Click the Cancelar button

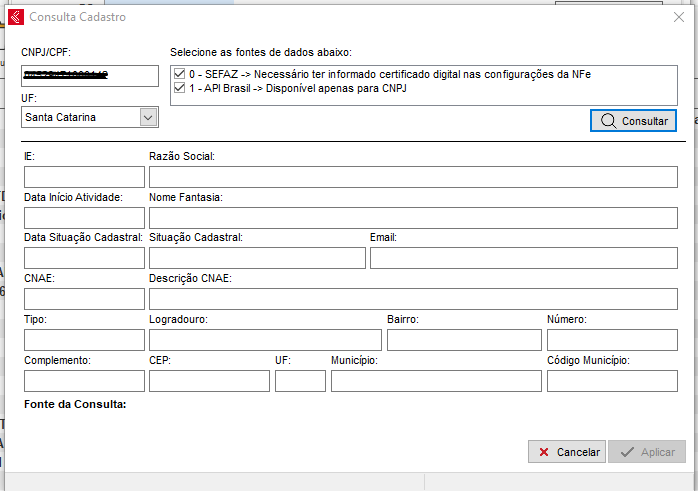[566, 452]
